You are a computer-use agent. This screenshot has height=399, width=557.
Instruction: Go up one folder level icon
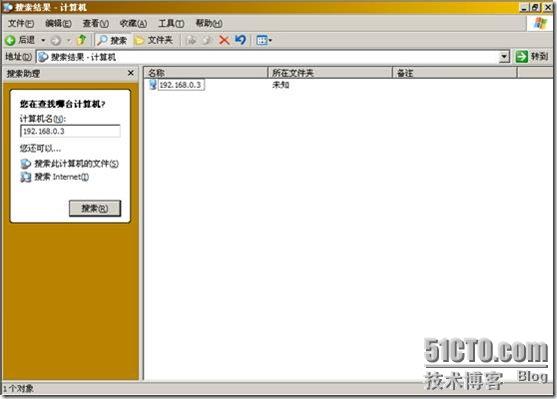coord(82,40)
